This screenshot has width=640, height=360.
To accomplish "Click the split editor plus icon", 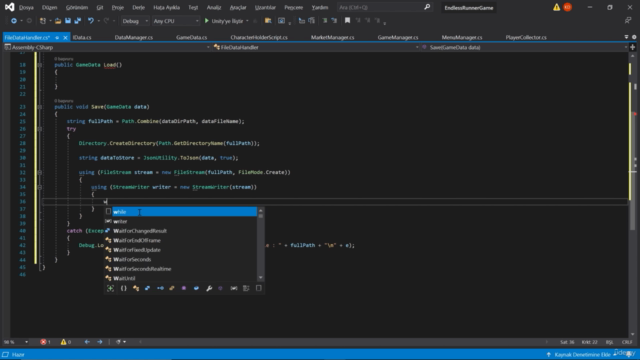I will point(633,47).
